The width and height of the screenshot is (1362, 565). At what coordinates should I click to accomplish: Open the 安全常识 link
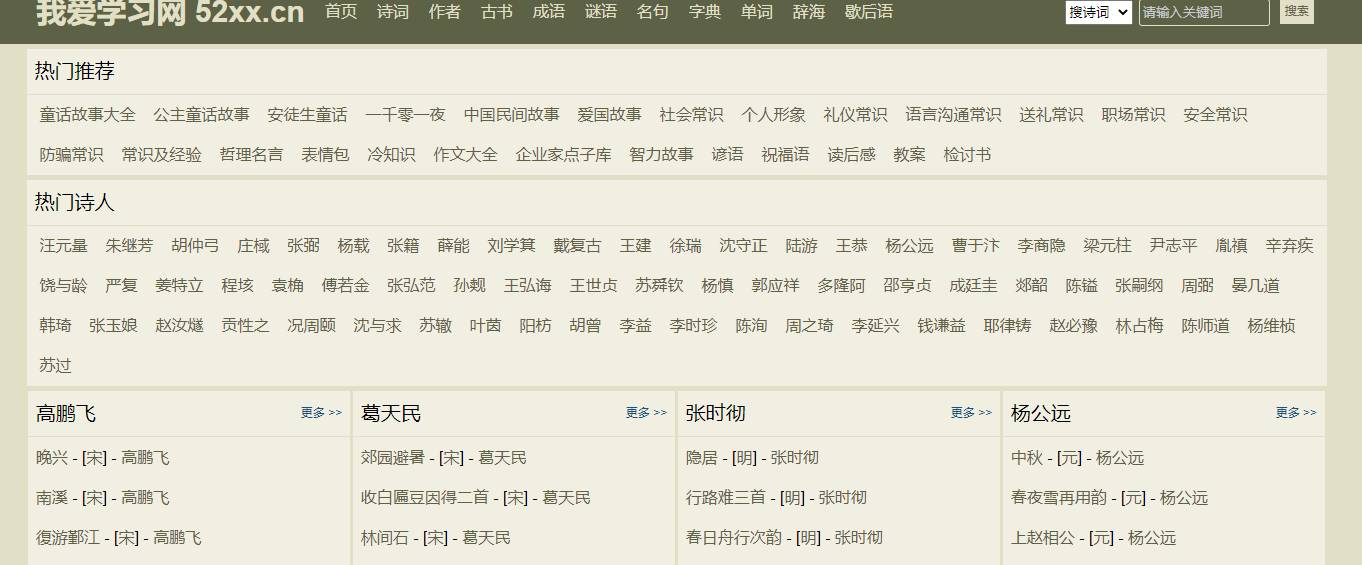coord(1216,115)
